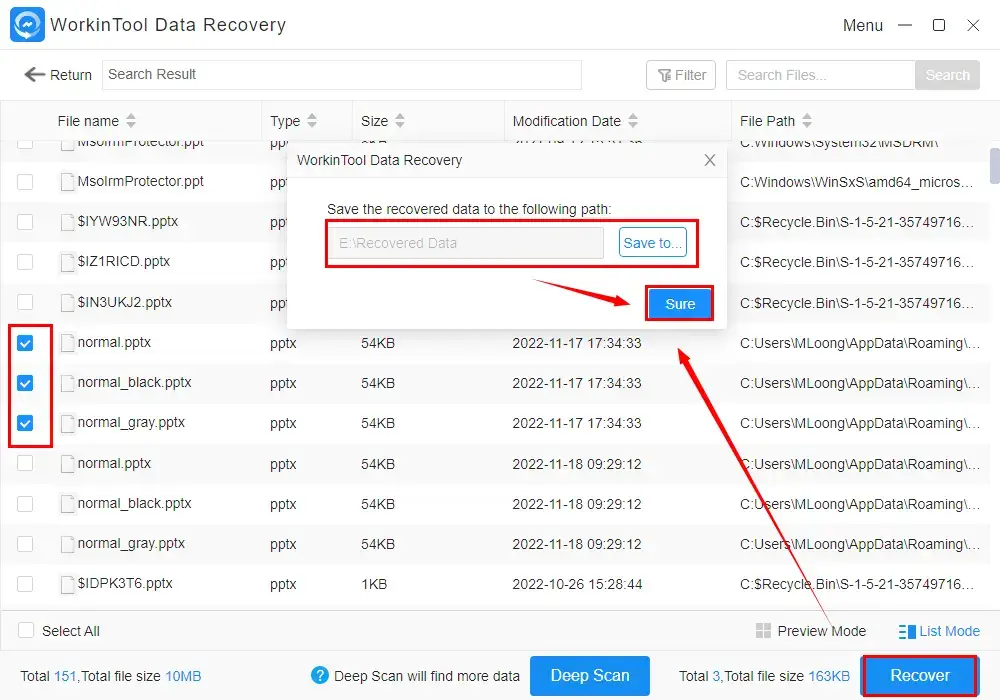Click the Recover button
Image resolution: width=1000 pixels, height=700 pixels.
coord(920,675)
